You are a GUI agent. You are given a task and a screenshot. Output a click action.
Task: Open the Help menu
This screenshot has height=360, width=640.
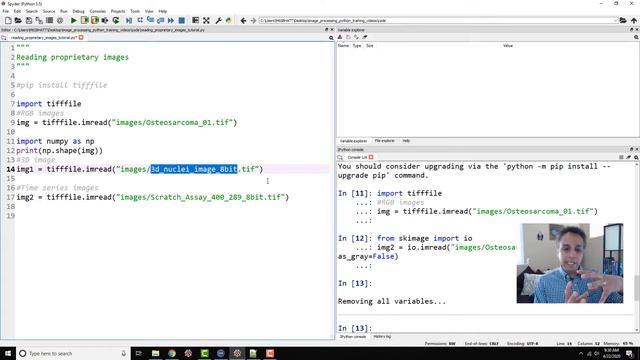tap(163, 11)
